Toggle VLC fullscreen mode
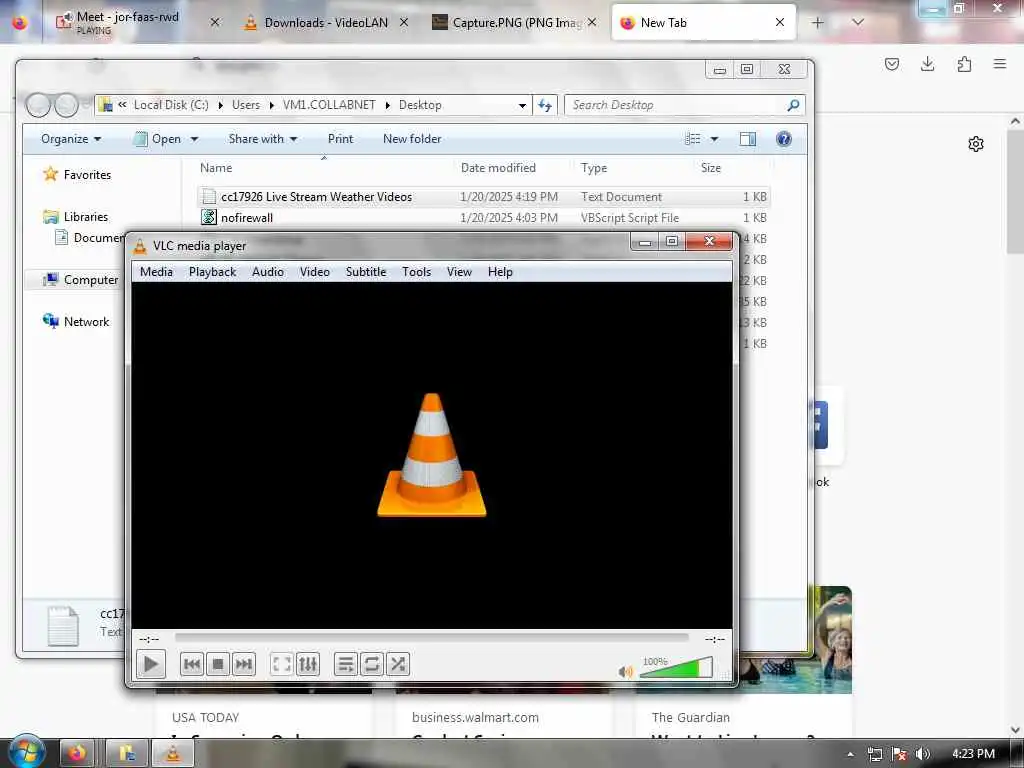1024x768 pixels. pyautogui.click(x=281, y=665)
